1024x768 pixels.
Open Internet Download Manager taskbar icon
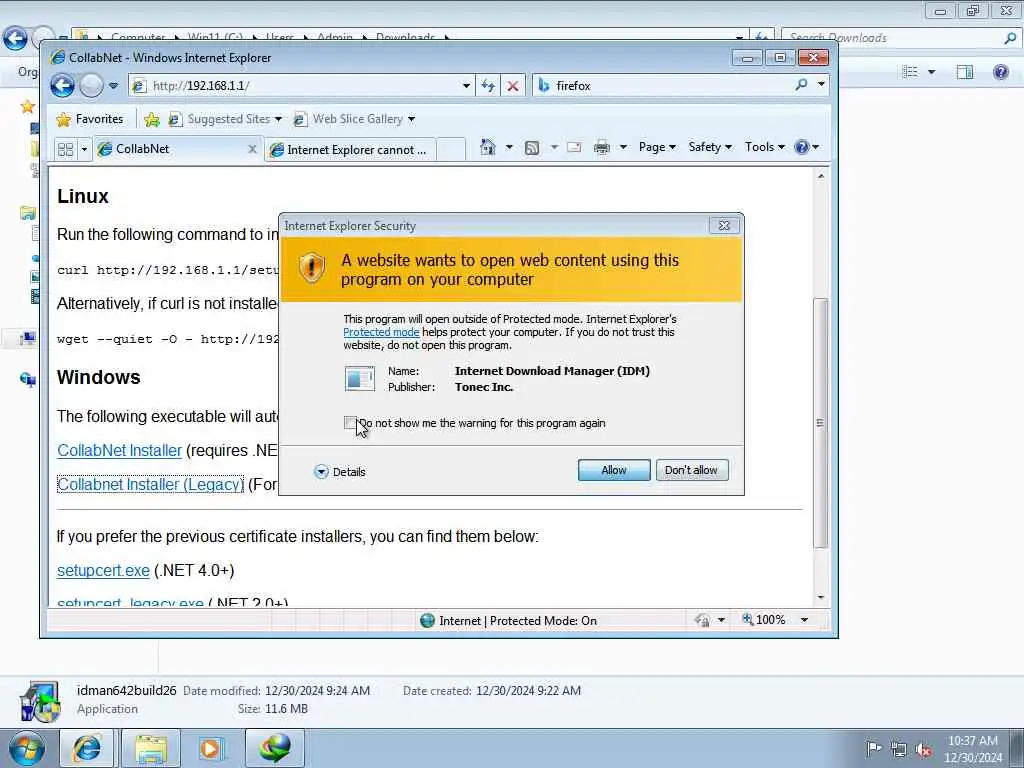click(x=274, y=748)
